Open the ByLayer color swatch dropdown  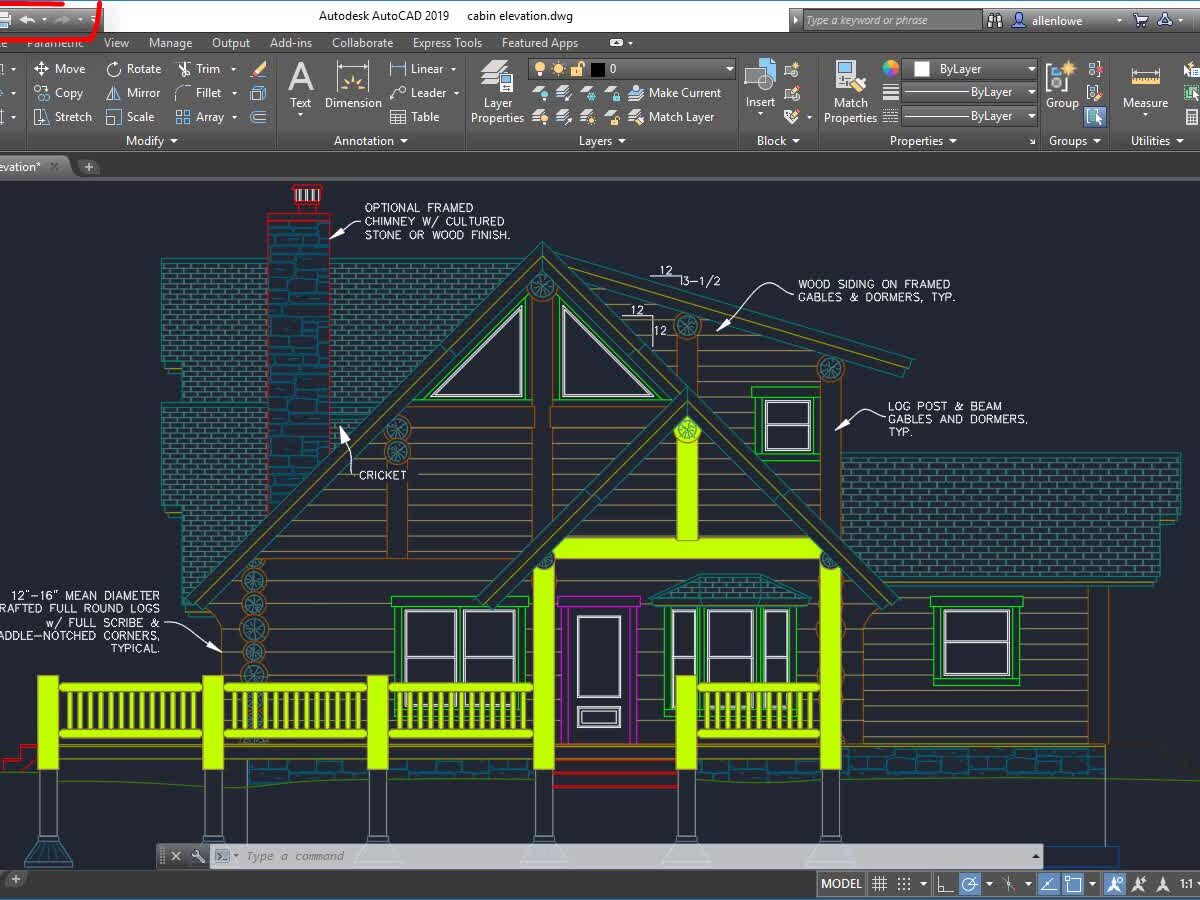point(969,69)
